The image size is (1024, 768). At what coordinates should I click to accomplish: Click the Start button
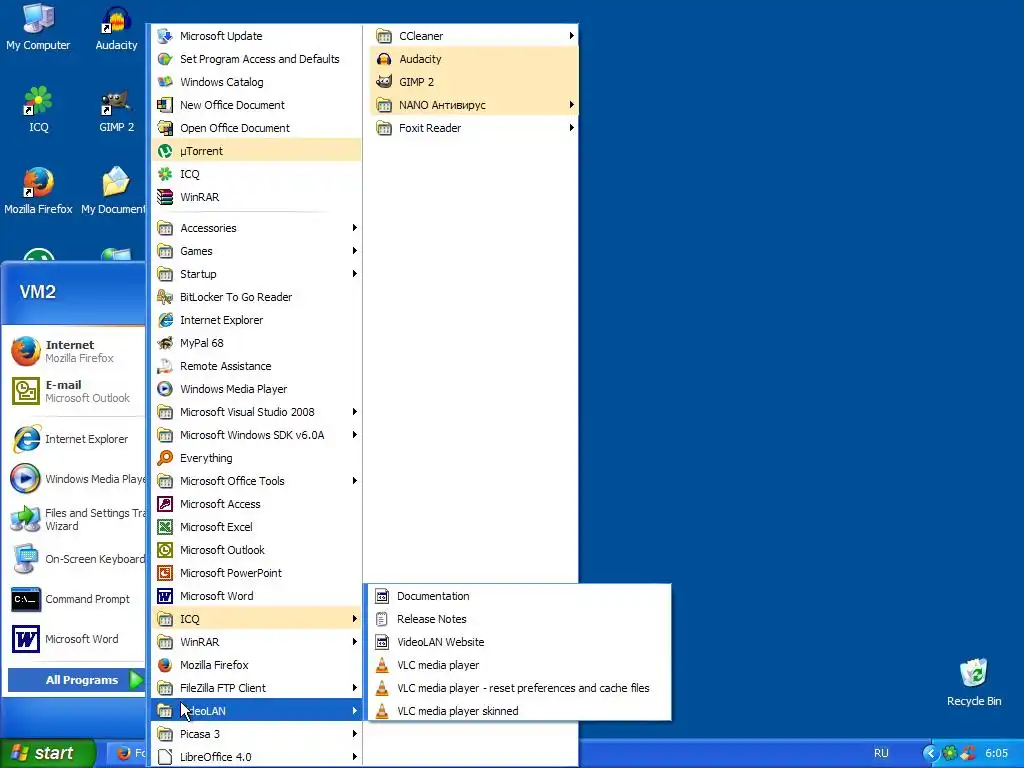coord(47,753)
